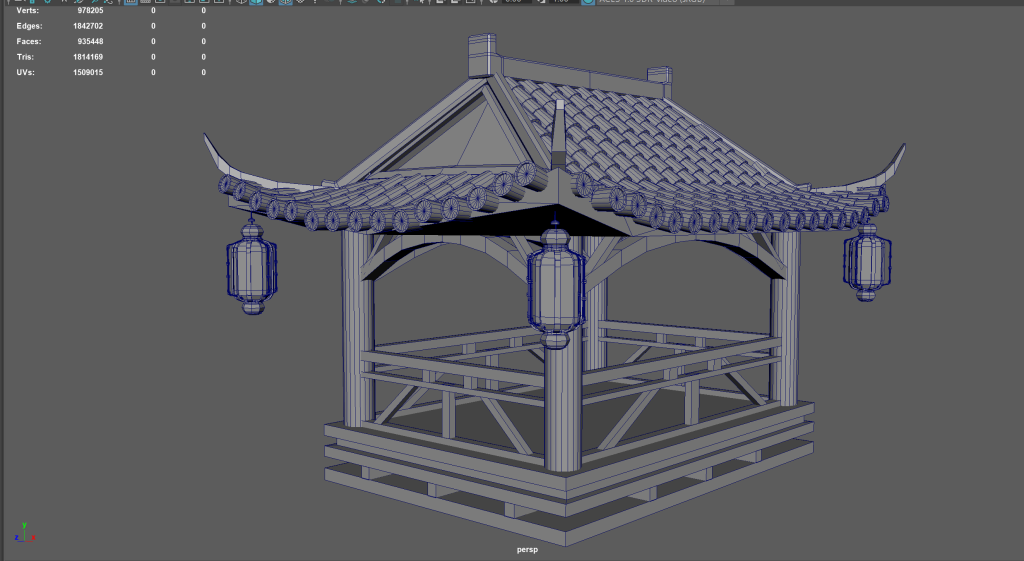Click the Verts: label in the HUD
The height and width of the screenshot is (561, 1024).
[x=27, y=10]
